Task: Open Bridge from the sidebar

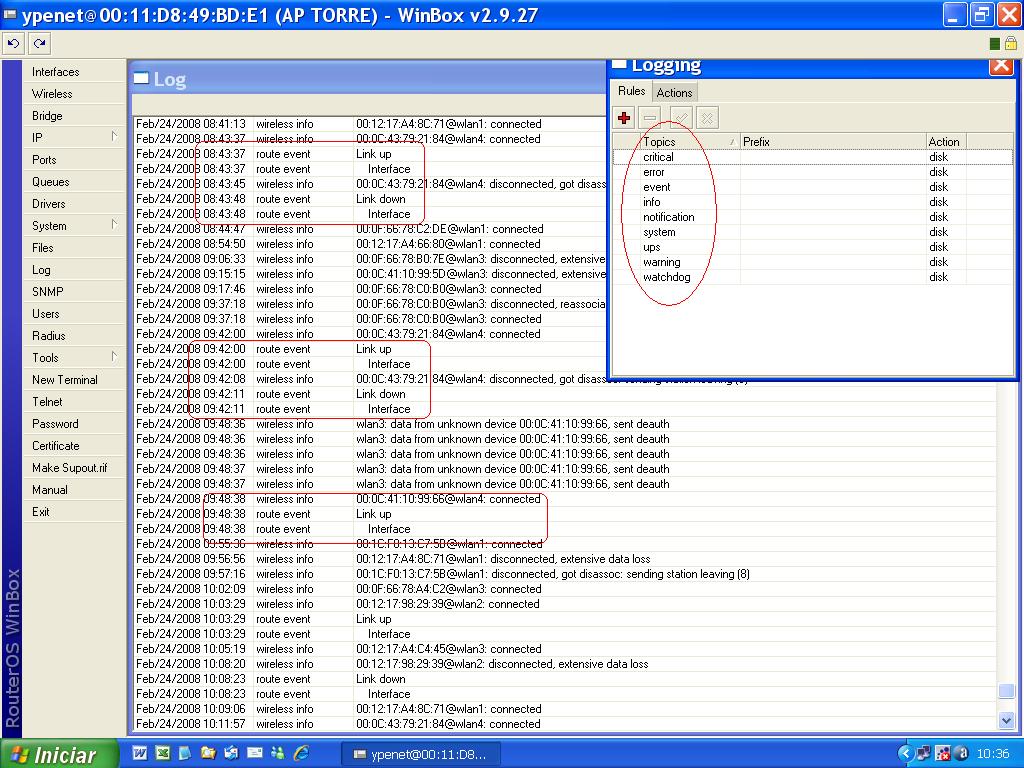Action: pyautogui.click(x=74, y=116)
